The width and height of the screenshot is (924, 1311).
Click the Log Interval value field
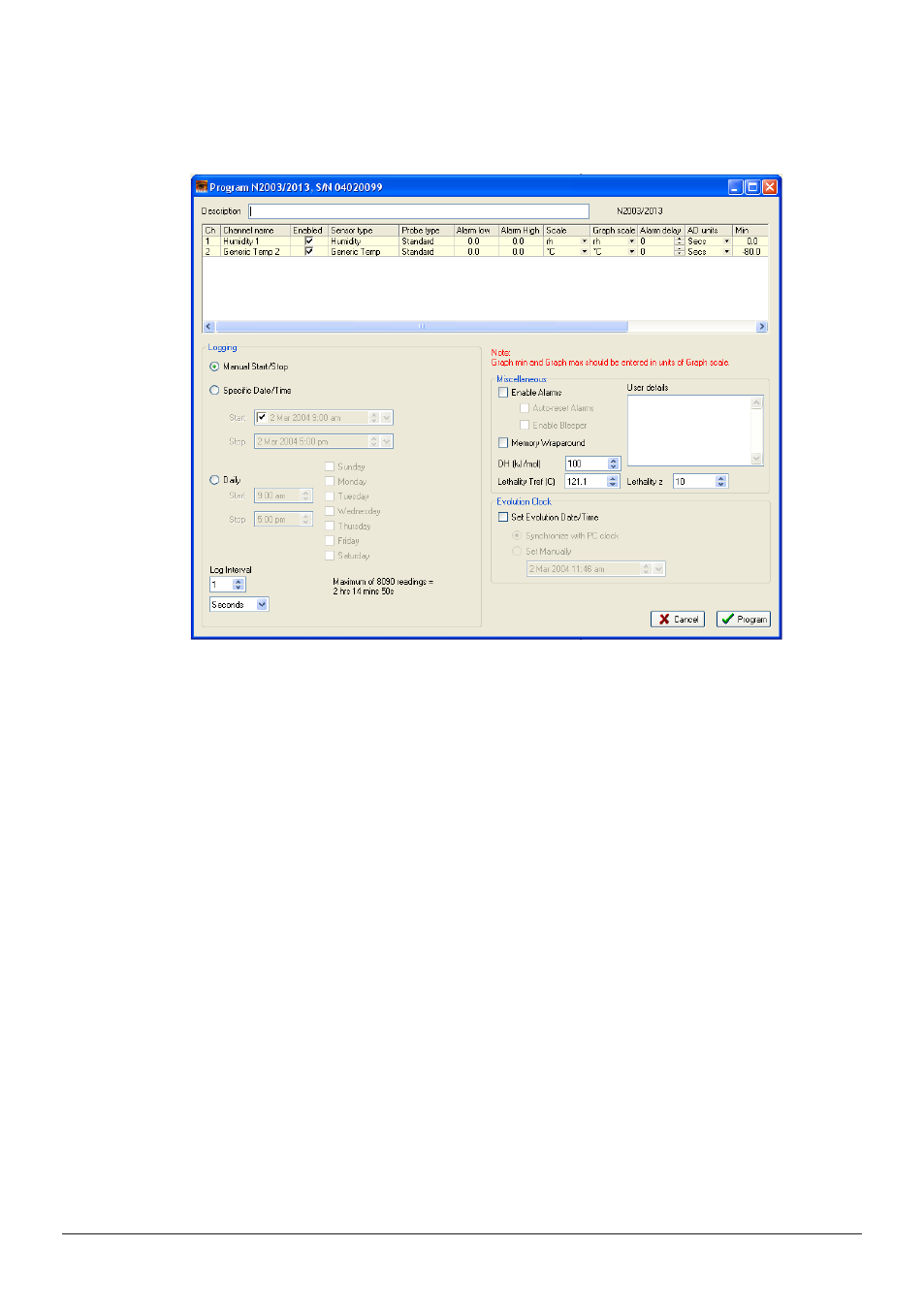point(222,585)
